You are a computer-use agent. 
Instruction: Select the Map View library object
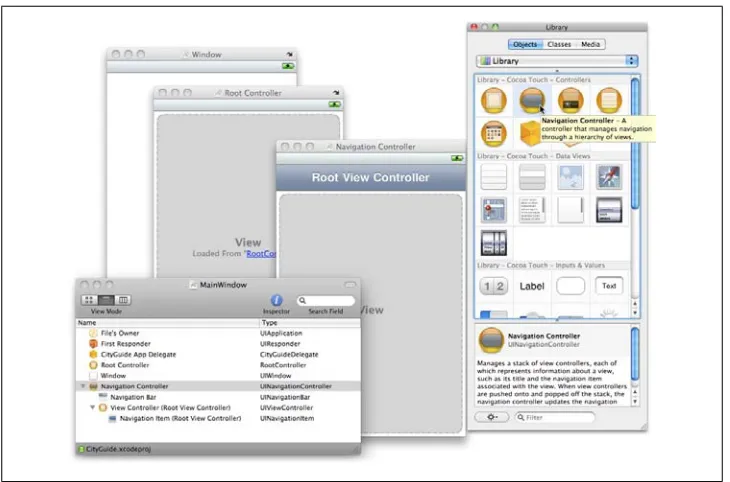(x=493, y=210)
